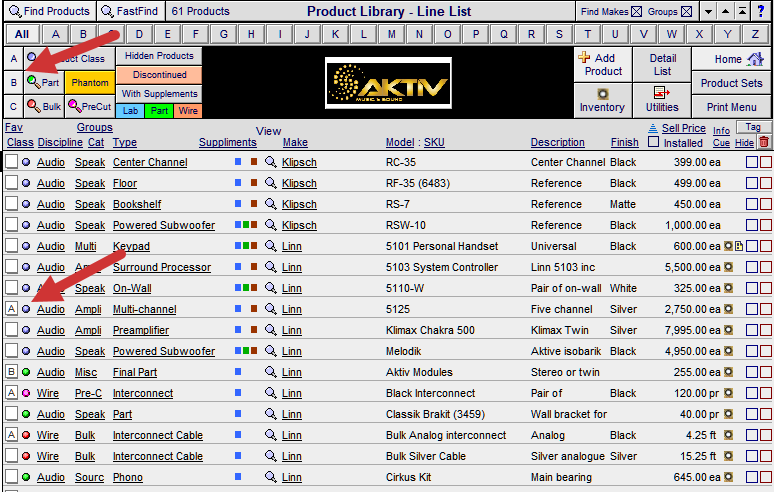This screenshot has width=774, height=492.
Task: Click With Supplements button
Action: 159,93
